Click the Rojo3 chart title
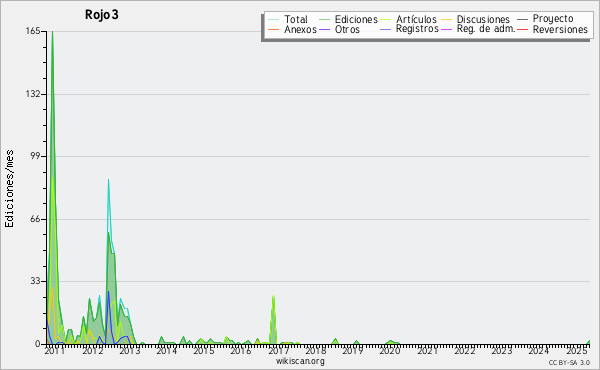This screenshot has height=370, width=600. tap(102, 15)
